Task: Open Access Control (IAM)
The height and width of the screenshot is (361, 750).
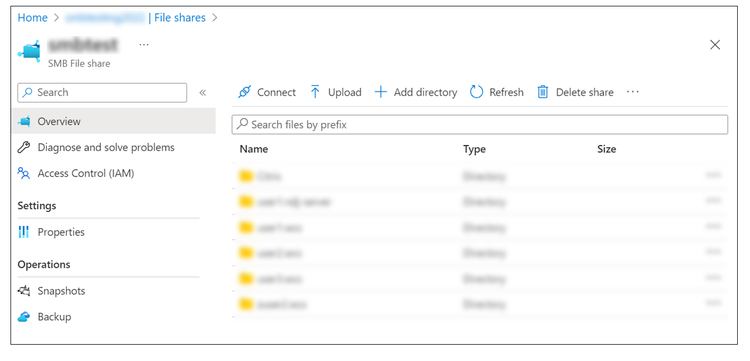Action: coord(76,173)
